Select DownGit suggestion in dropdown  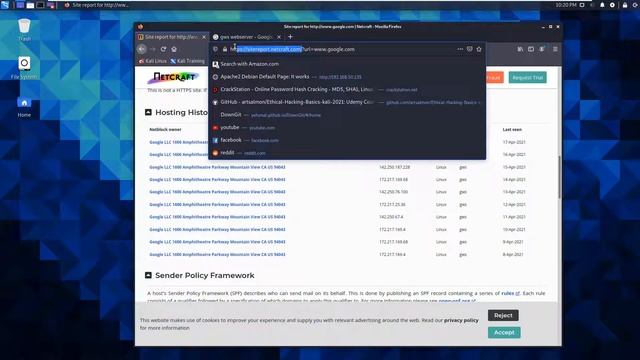[347, 115]
